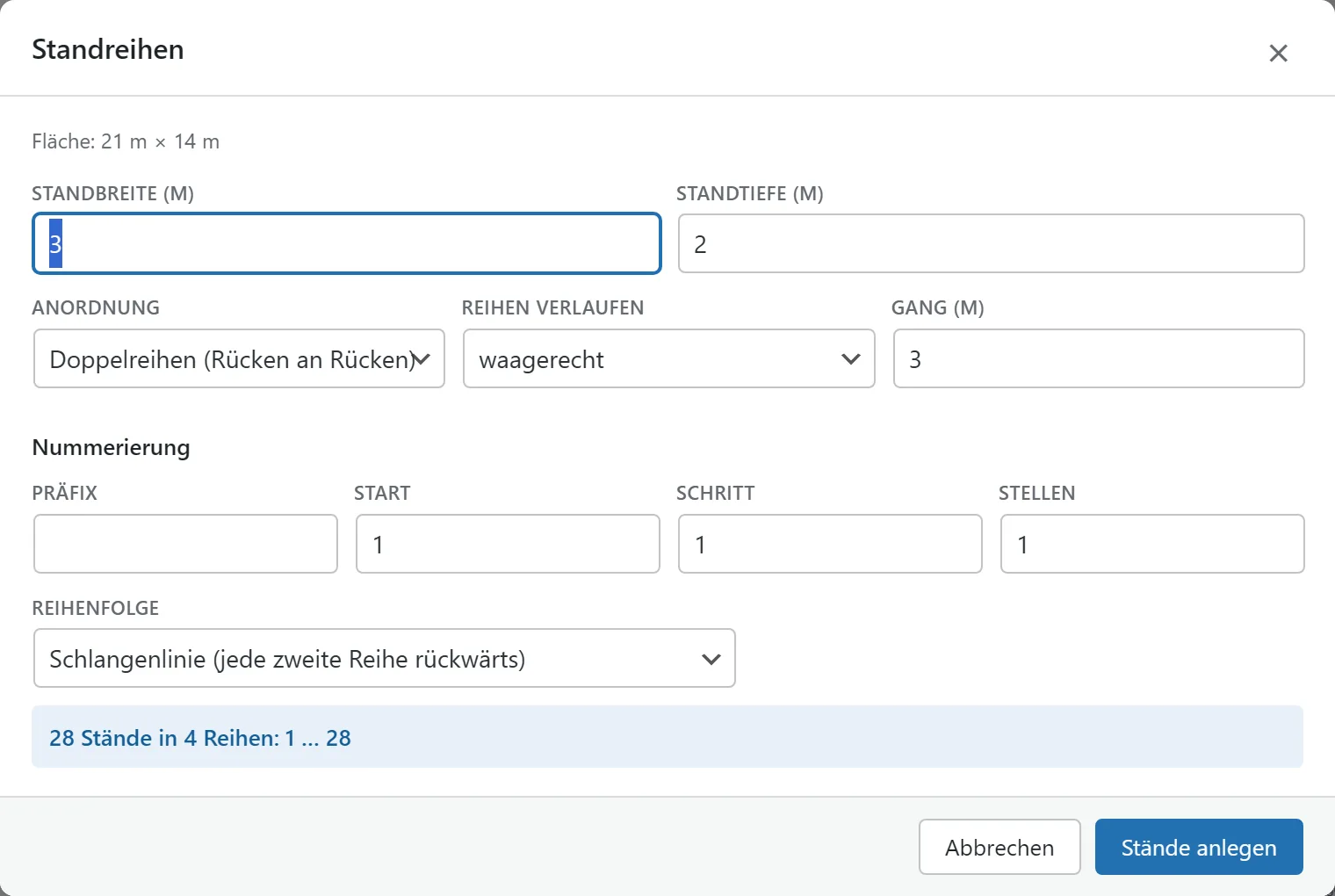1335x896 pixels.
Task: Focus the Standtiefe (m) field
Action: click(x=991, y=243)
